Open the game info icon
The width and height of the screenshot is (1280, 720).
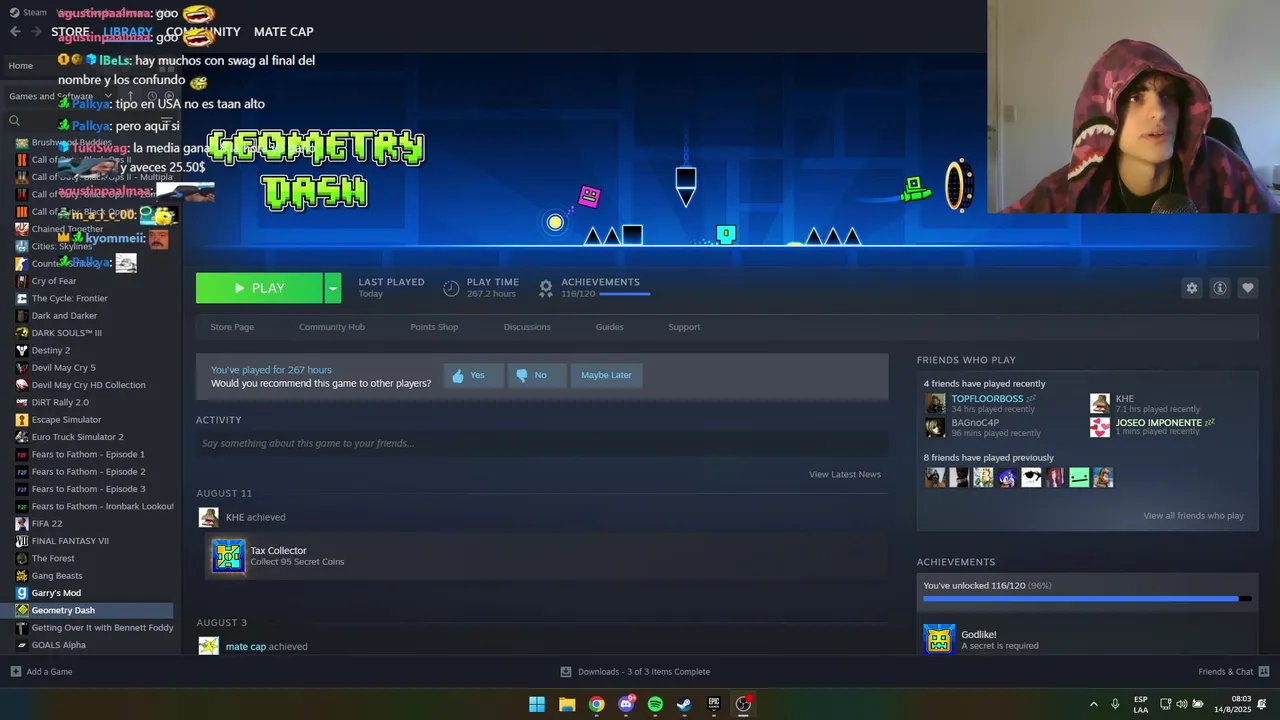click(1219, 288)
